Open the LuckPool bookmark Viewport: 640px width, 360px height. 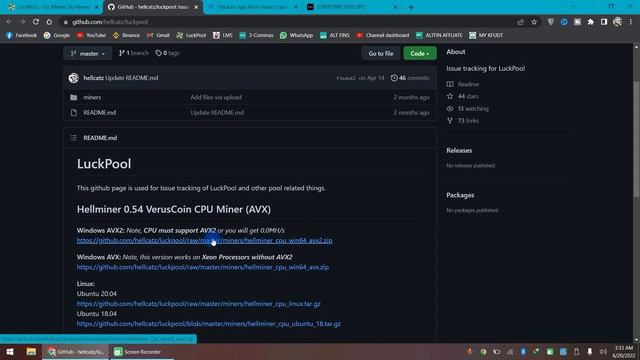pyautogui.click(x=191, y=36)
